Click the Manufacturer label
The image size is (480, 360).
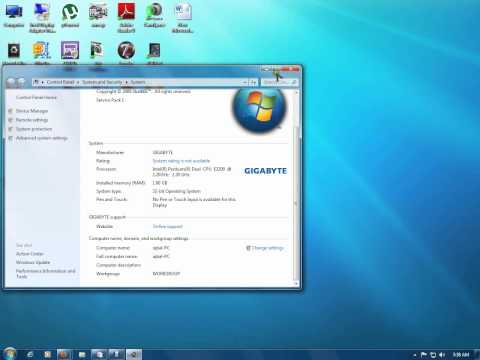click(x=110, y=152)
